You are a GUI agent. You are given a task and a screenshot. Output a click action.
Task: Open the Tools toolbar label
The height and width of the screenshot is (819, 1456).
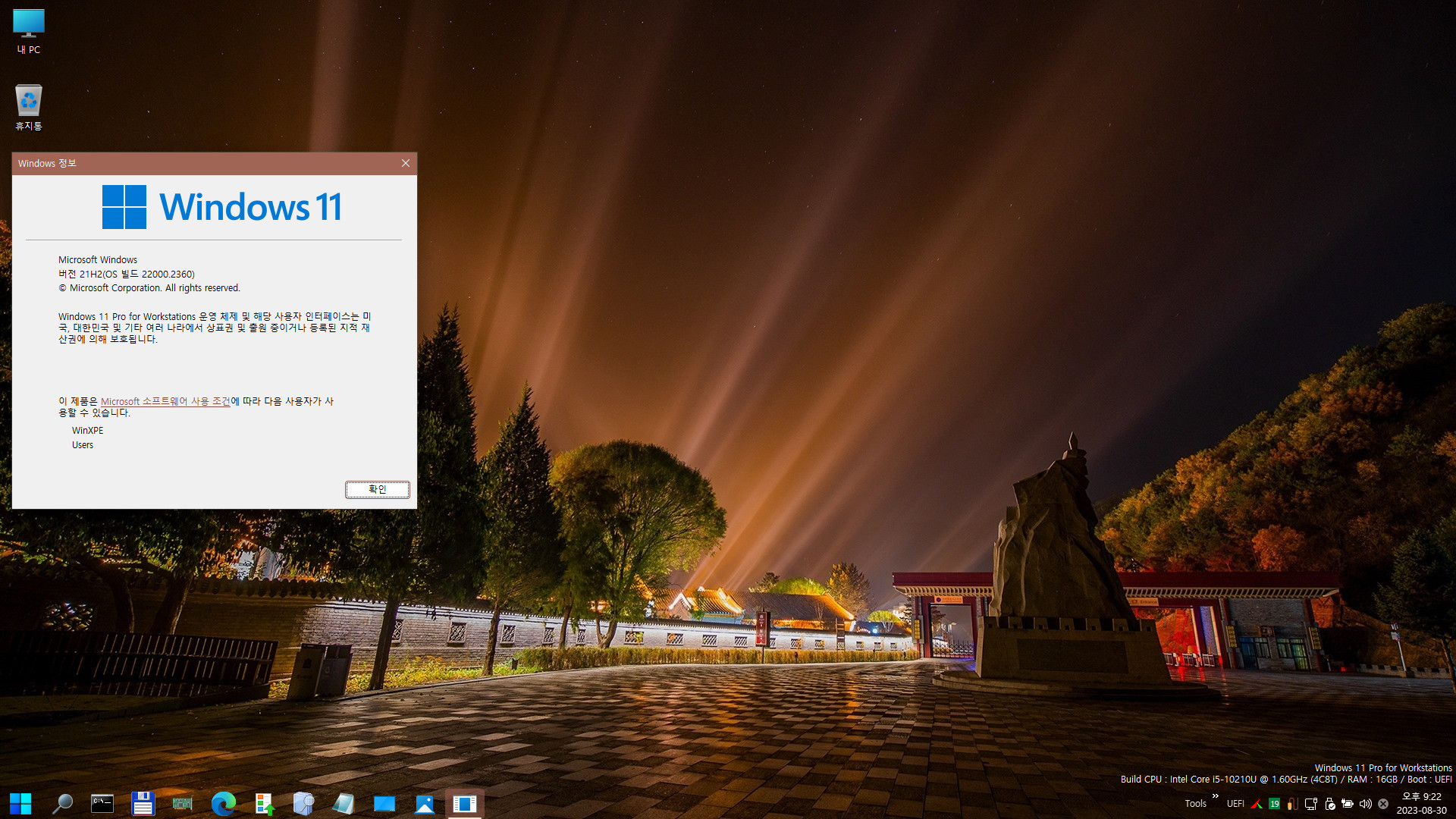click(1195, 804)
